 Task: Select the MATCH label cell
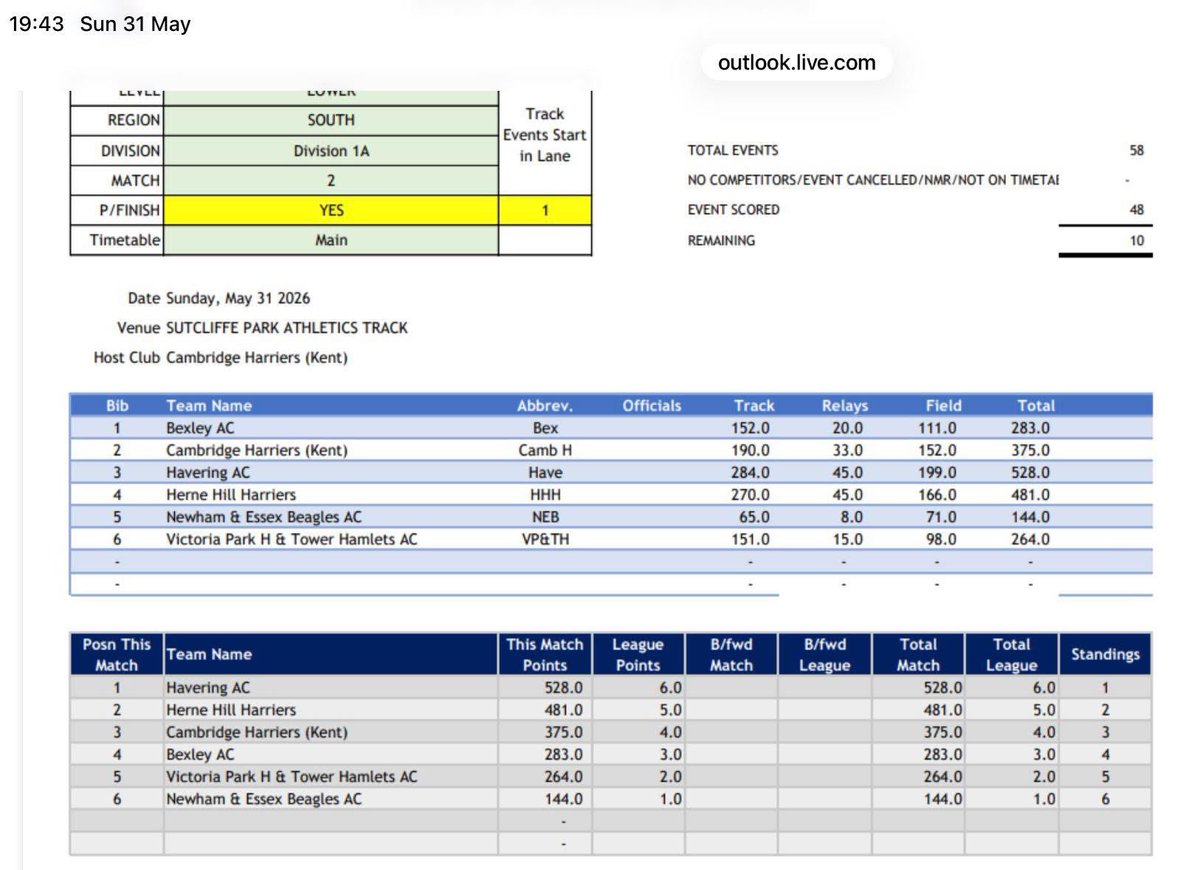tap(117, 181)
